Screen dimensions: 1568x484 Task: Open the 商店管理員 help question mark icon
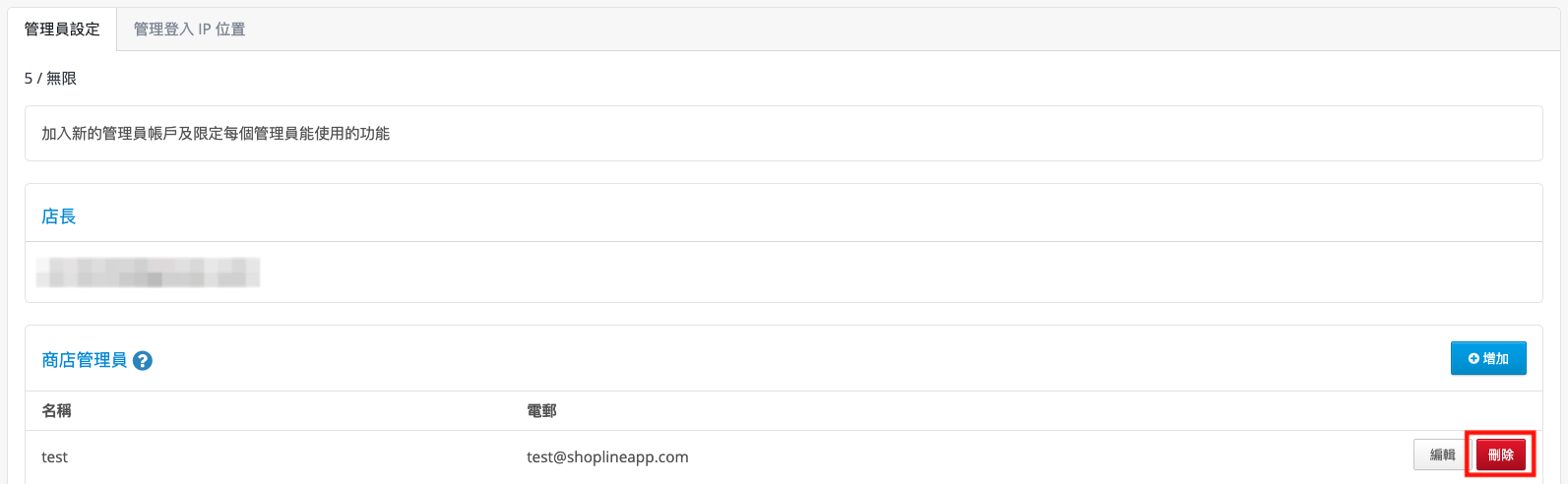click(x=143, y=360)
